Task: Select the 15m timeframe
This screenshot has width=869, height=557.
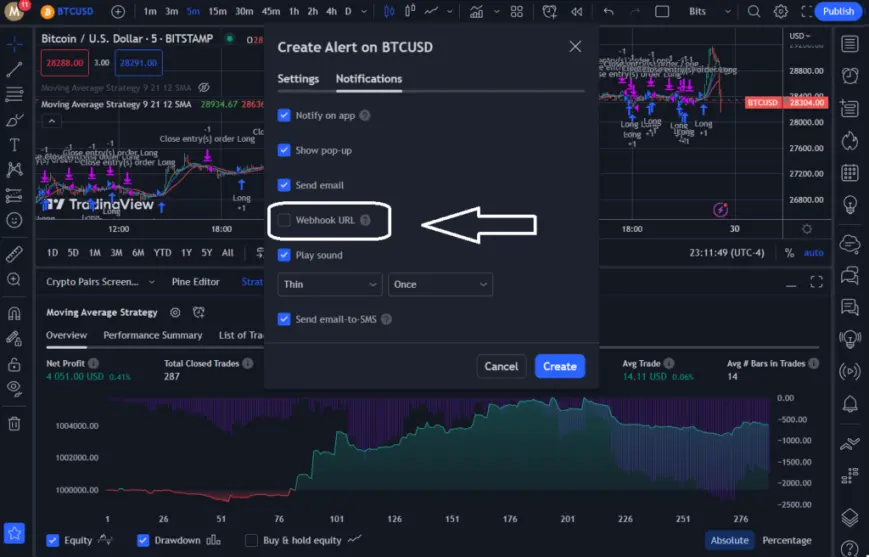Action: [x=217, y=11]
